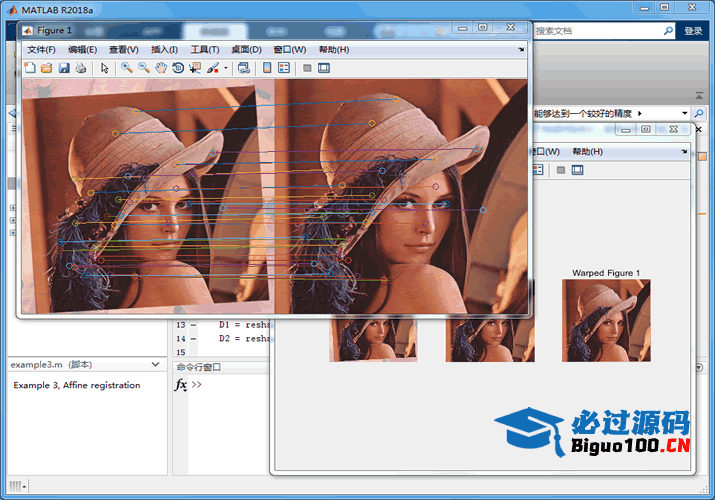Click Show Plot Tools in background figure
Viewport: 715px width, 500px height.
pyautogui.click(x=577, y=170)
